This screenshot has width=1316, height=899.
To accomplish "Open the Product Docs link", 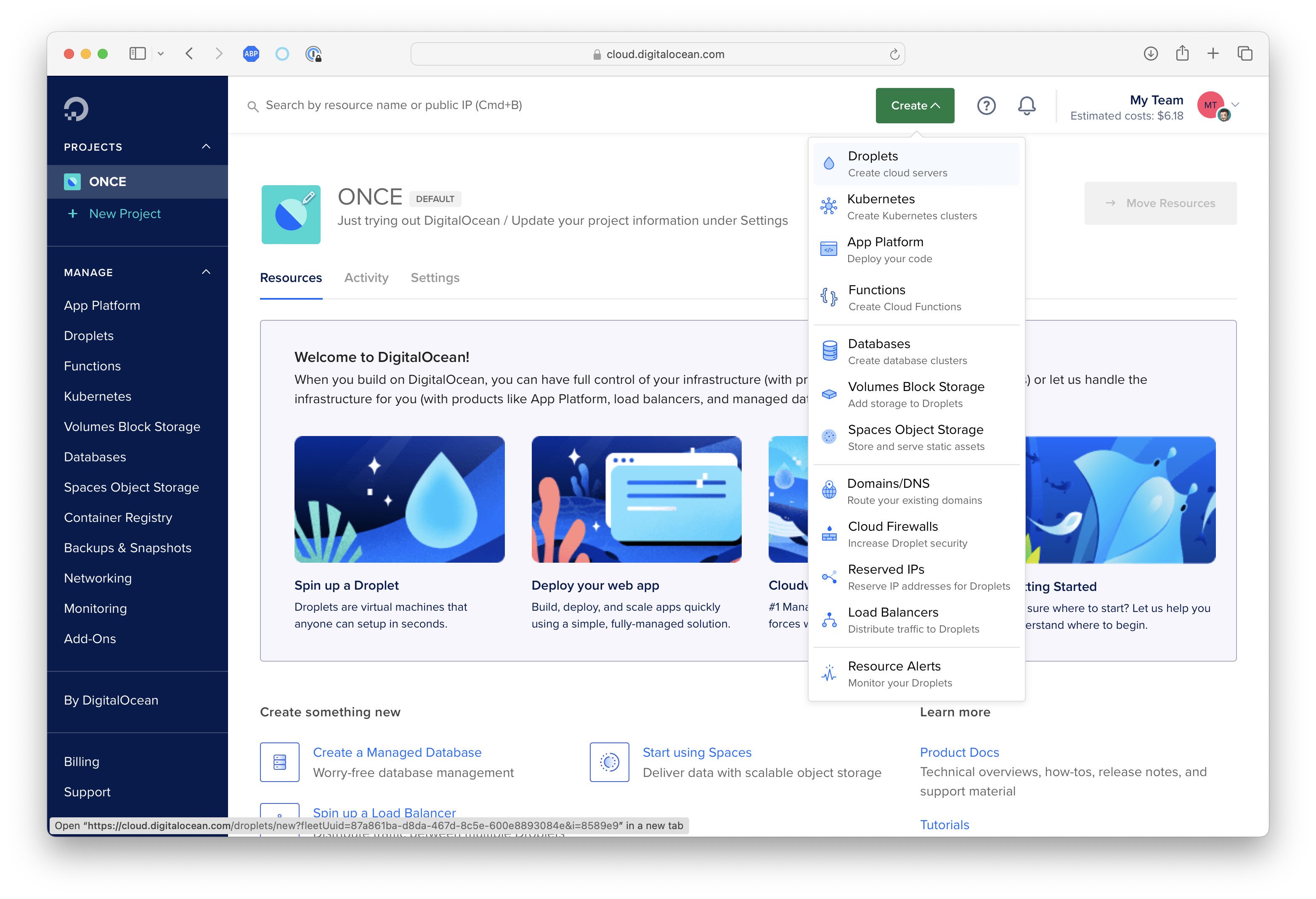I will [959, 752].
